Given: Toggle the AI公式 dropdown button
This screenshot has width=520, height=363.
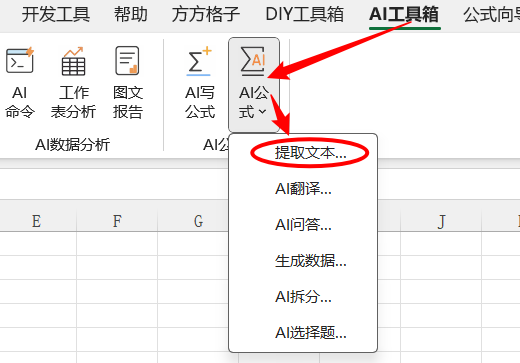Looking at the screenshot, I should coord(254,85).
